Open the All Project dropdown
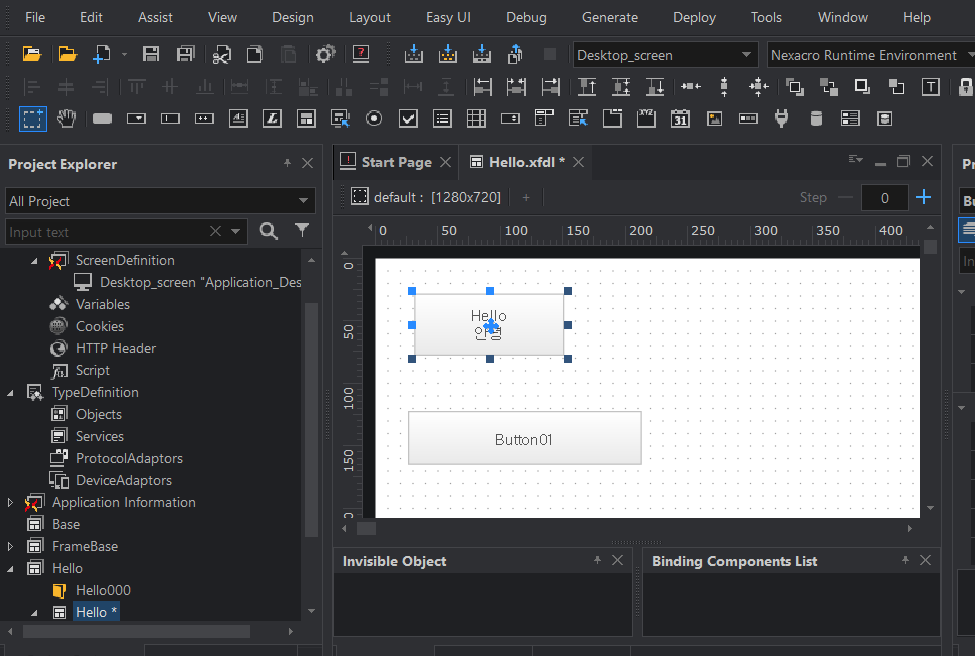Screen dimensions: 975x656 coord(160,201)
